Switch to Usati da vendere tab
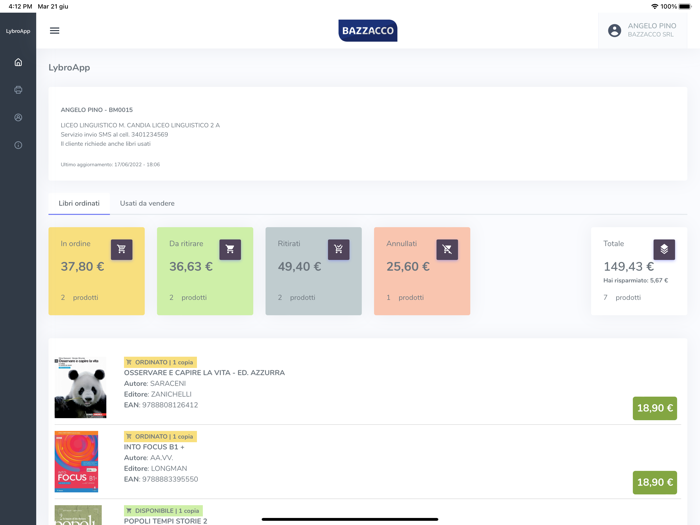Image resolution: width=700 pixels, height=525 pixels. tap(147, 203)
